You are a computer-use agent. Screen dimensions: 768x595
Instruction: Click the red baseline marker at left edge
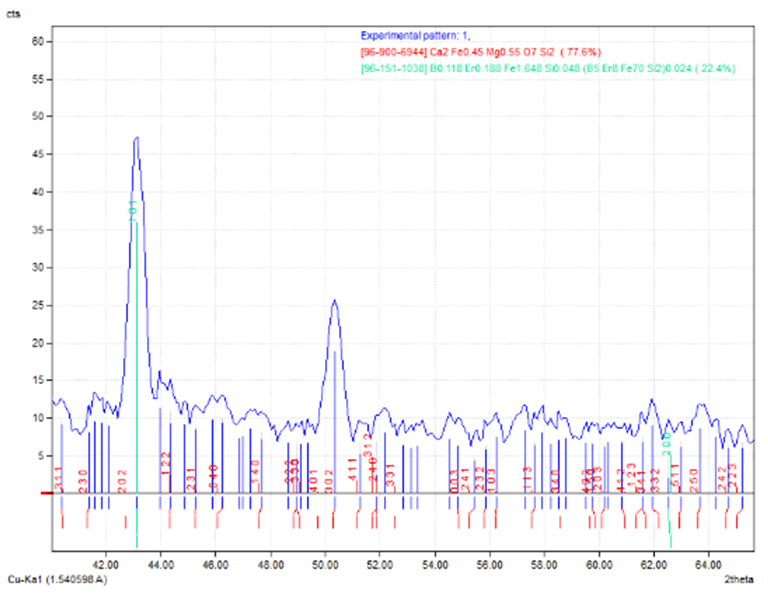(x=44, y=493)
